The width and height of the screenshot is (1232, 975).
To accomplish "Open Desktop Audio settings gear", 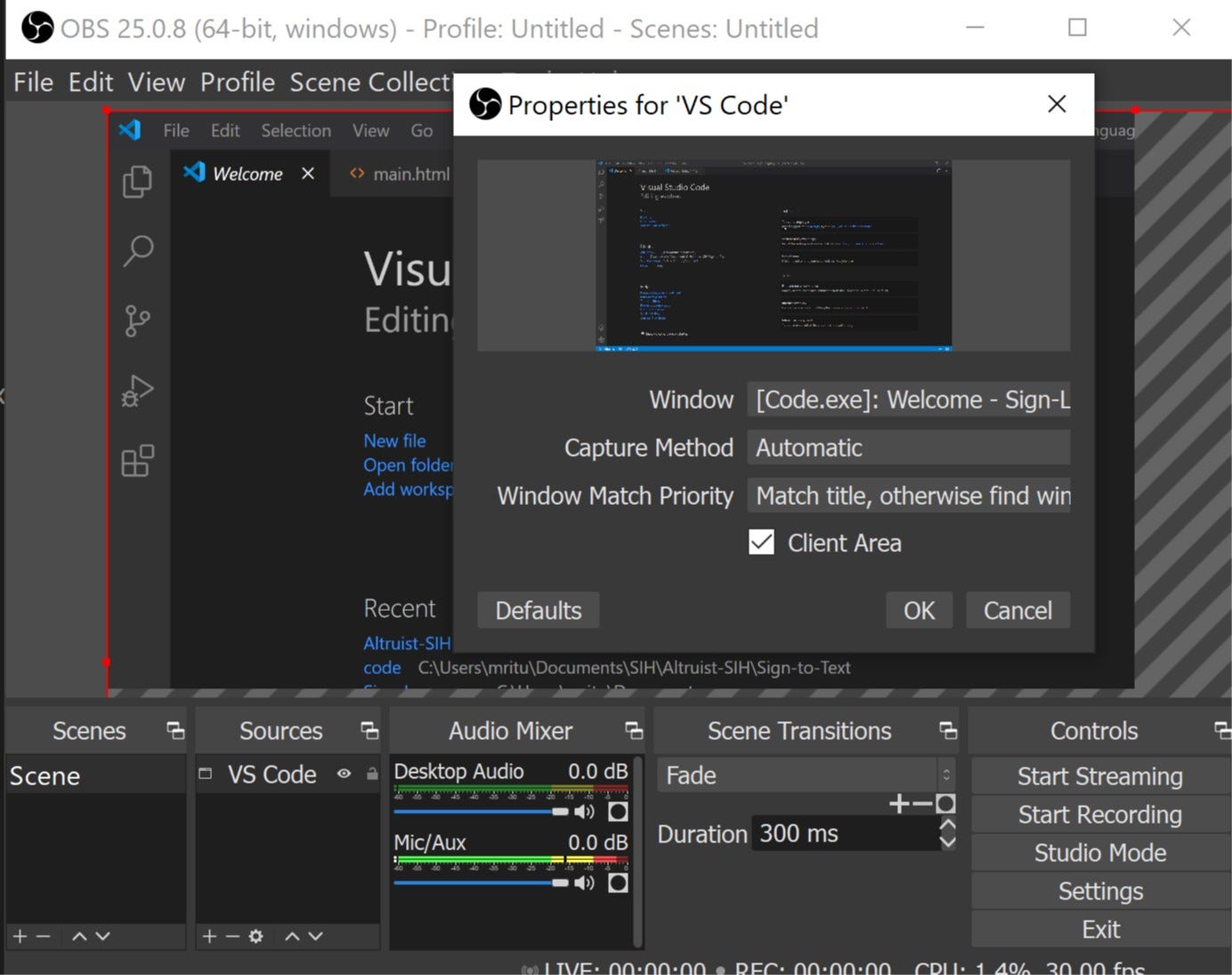I will pos(618,811).
